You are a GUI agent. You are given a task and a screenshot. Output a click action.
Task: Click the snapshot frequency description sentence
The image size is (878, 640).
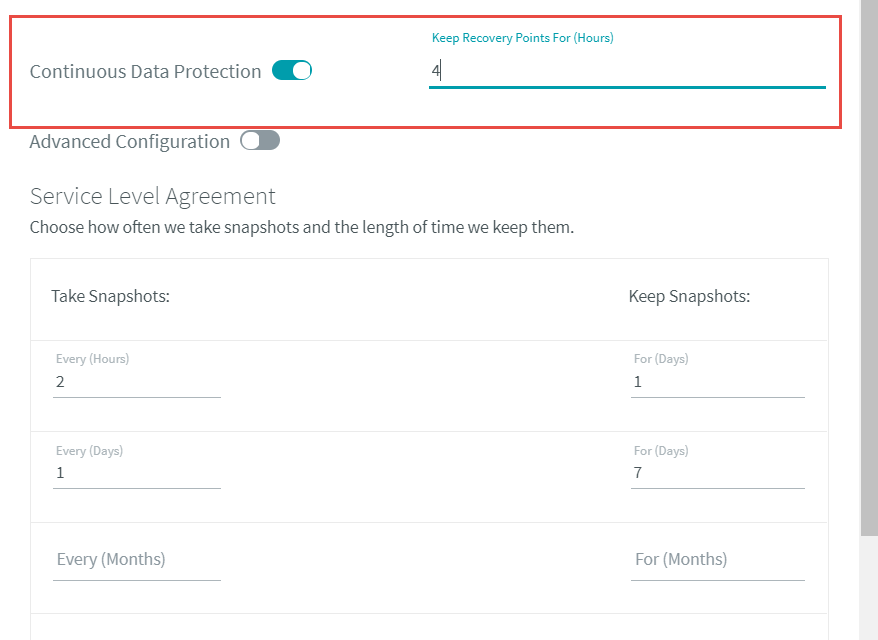point(302,227)
